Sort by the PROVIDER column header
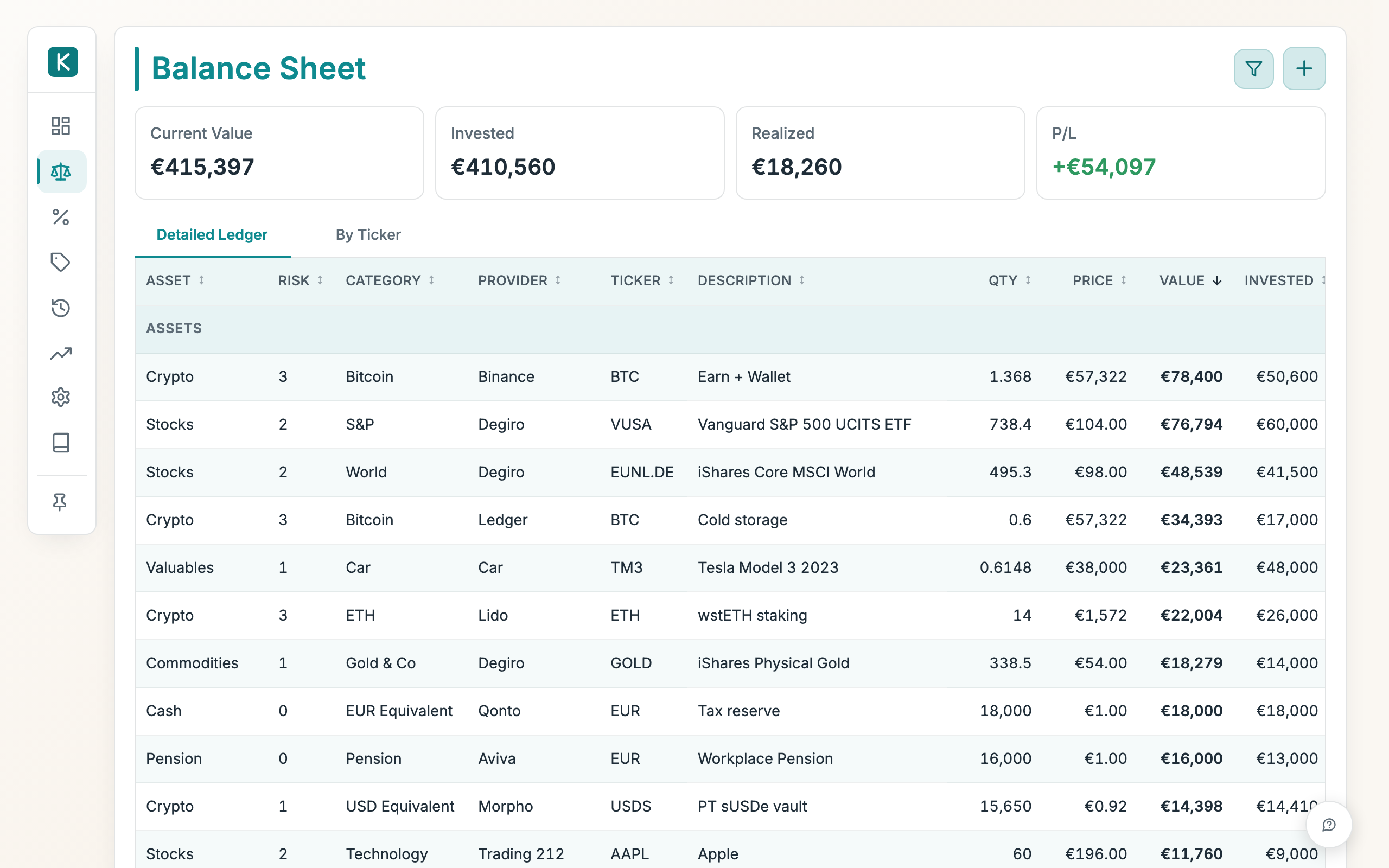Viewport: 1389px width, 868px height. (519, 280)
